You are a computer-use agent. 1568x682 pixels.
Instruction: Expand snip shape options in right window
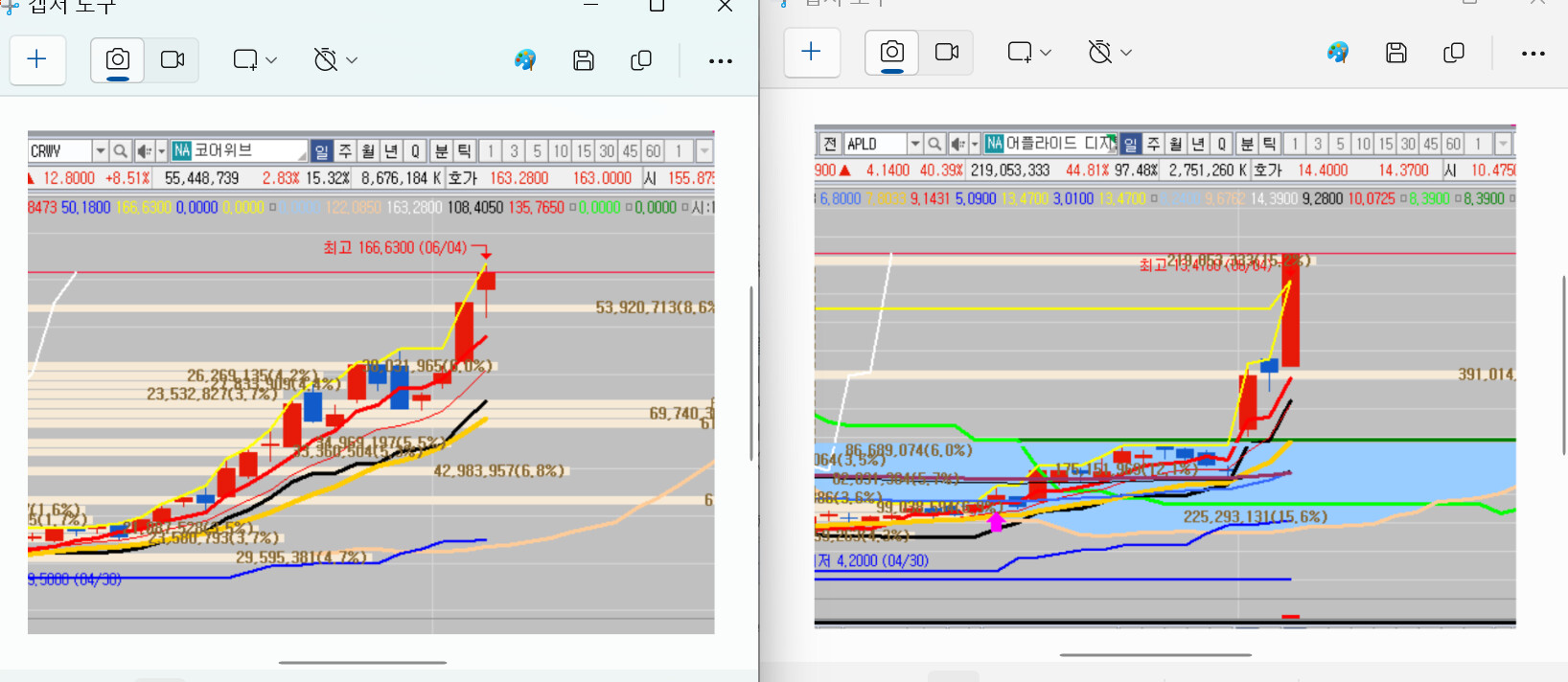tap(1029, 53)
